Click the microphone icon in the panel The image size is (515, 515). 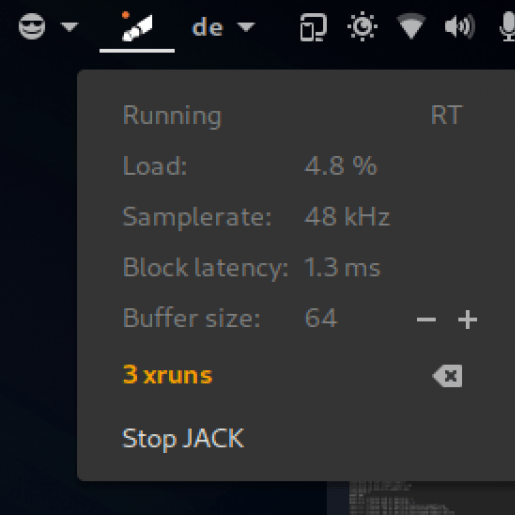(x=508, y=26)
